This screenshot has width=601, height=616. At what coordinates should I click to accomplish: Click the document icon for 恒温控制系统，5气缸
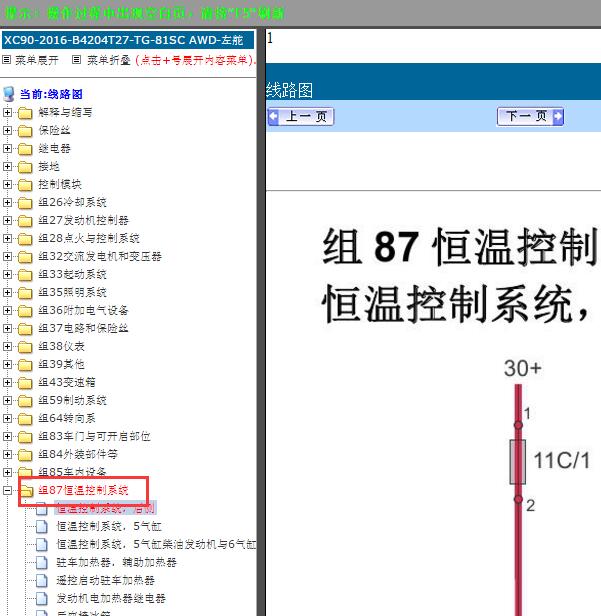coord(42,526)
